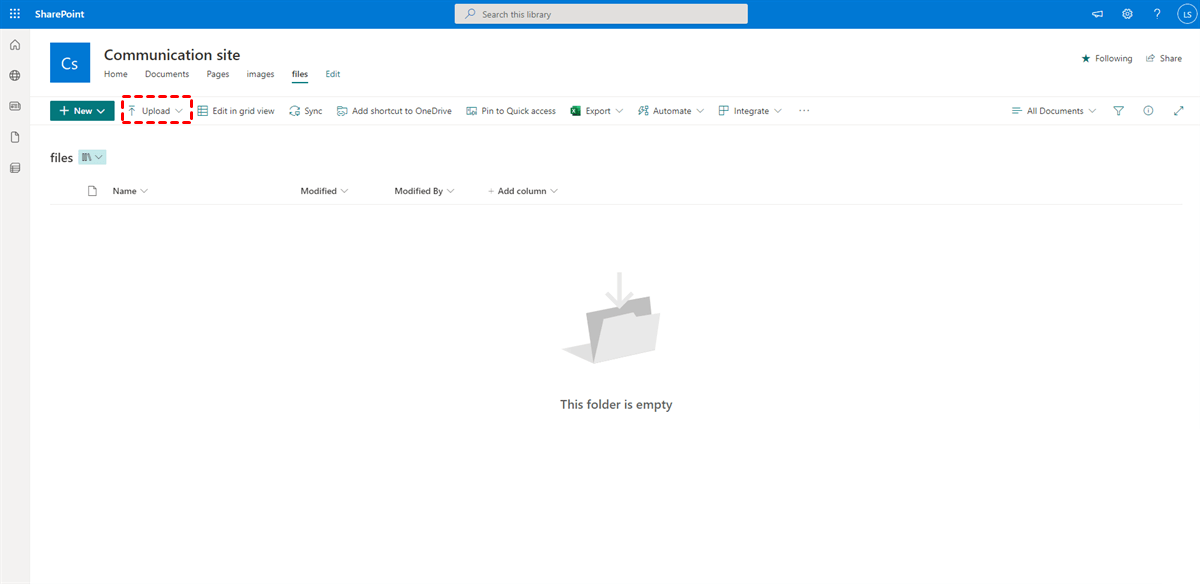Open the Settings gear icon

point(1127,14)
